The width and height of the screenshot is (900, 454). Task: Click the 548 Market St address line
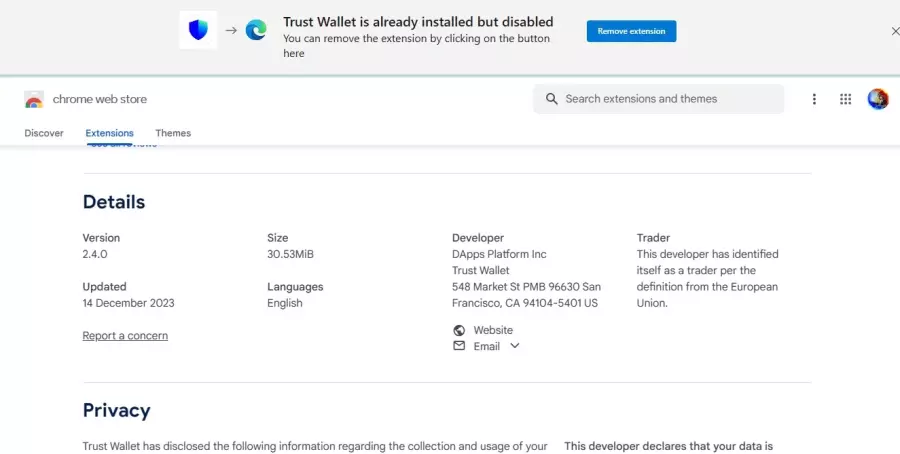point(526,286)
